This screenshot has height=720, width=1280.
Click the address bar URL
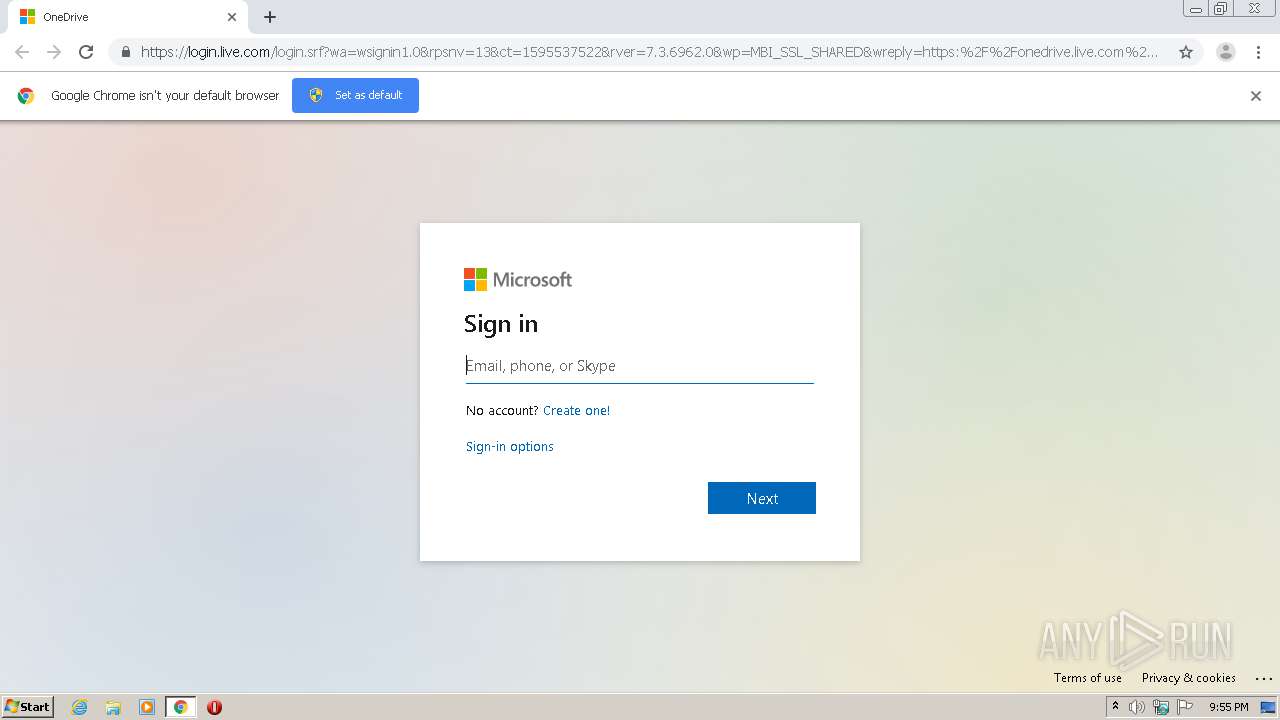[649, 52]
